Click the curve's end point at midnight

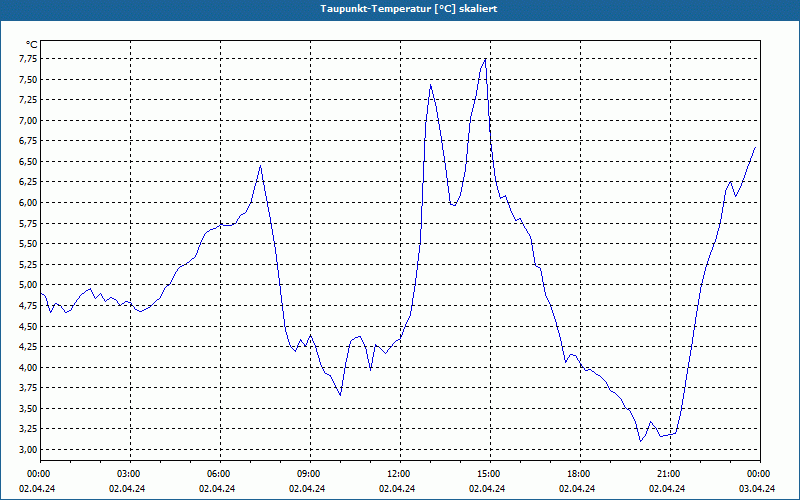click(755, 147)
